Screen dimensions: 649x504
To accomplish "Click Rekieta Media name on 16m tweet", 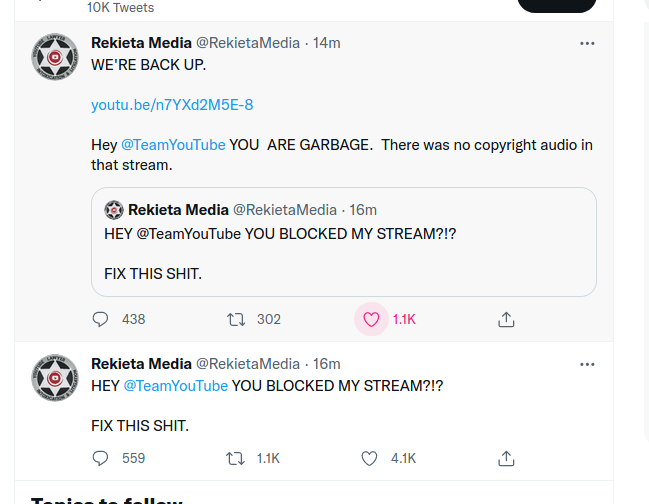I will pyautogui.click(x=142, y=364).
